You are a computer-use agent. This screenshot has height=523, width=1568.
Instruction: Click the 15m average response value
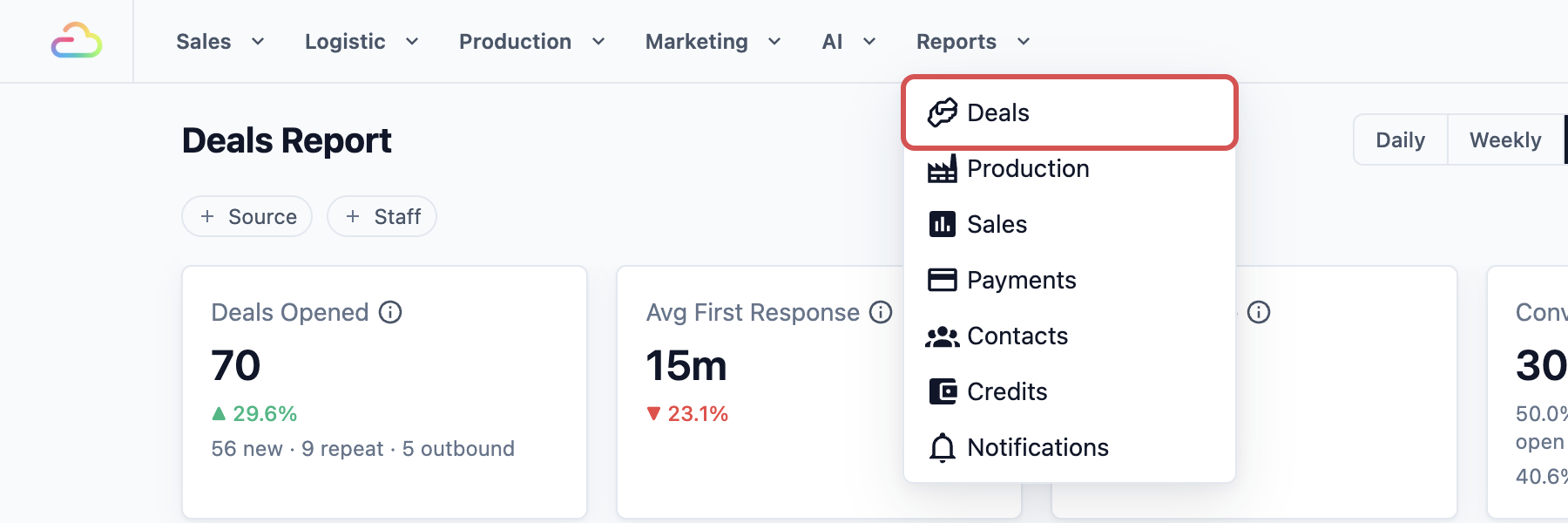(686, 365)
